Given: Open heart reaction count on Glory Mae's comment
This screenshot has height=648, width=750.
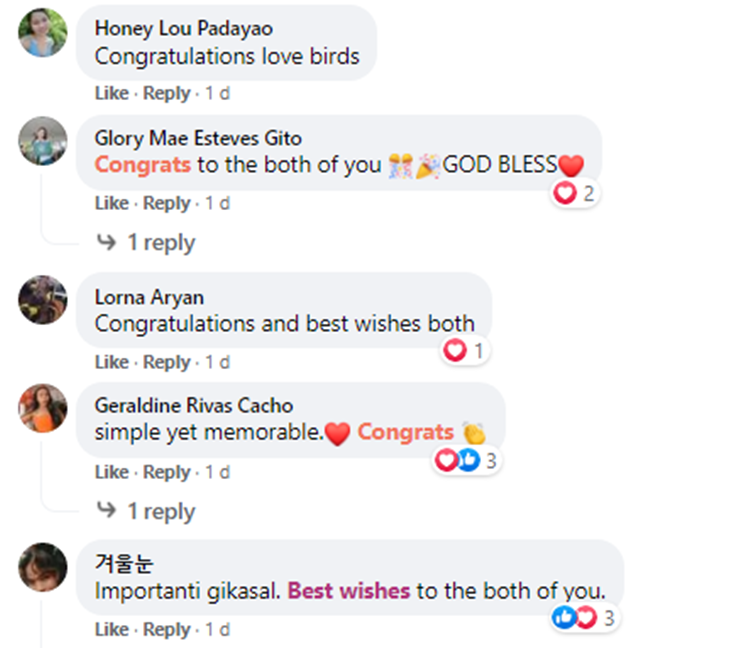Looking at the screenshot, I should (x=574, y=194).
